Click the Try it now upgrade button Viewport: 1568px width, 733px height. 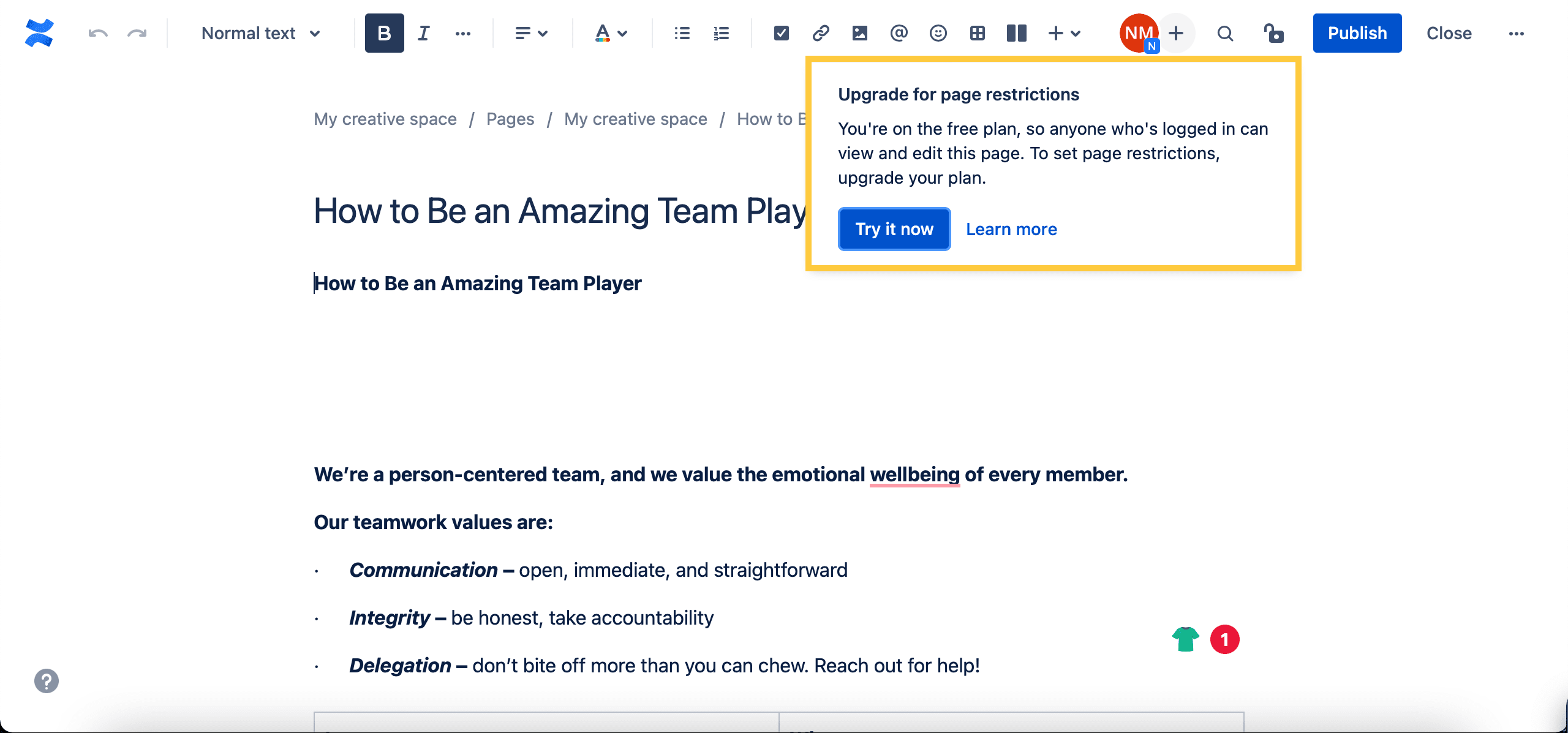(x=893, y=229)
